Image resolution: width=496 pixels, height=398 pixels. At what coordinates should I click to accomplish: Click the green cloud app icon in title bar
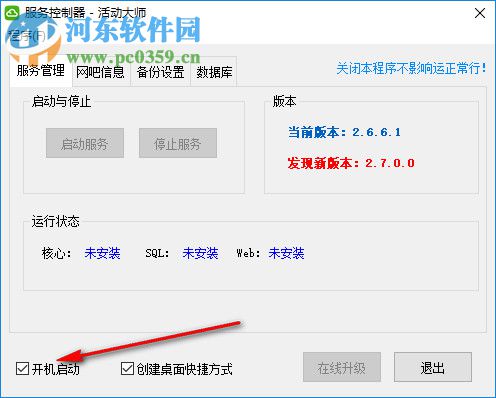[x=12, y=13]
